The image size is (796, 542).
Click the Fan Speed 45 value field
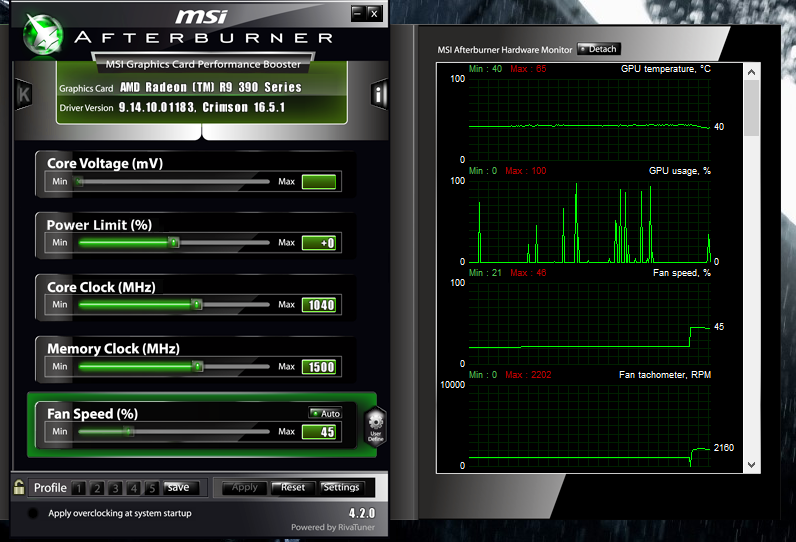tap(319, 432)
